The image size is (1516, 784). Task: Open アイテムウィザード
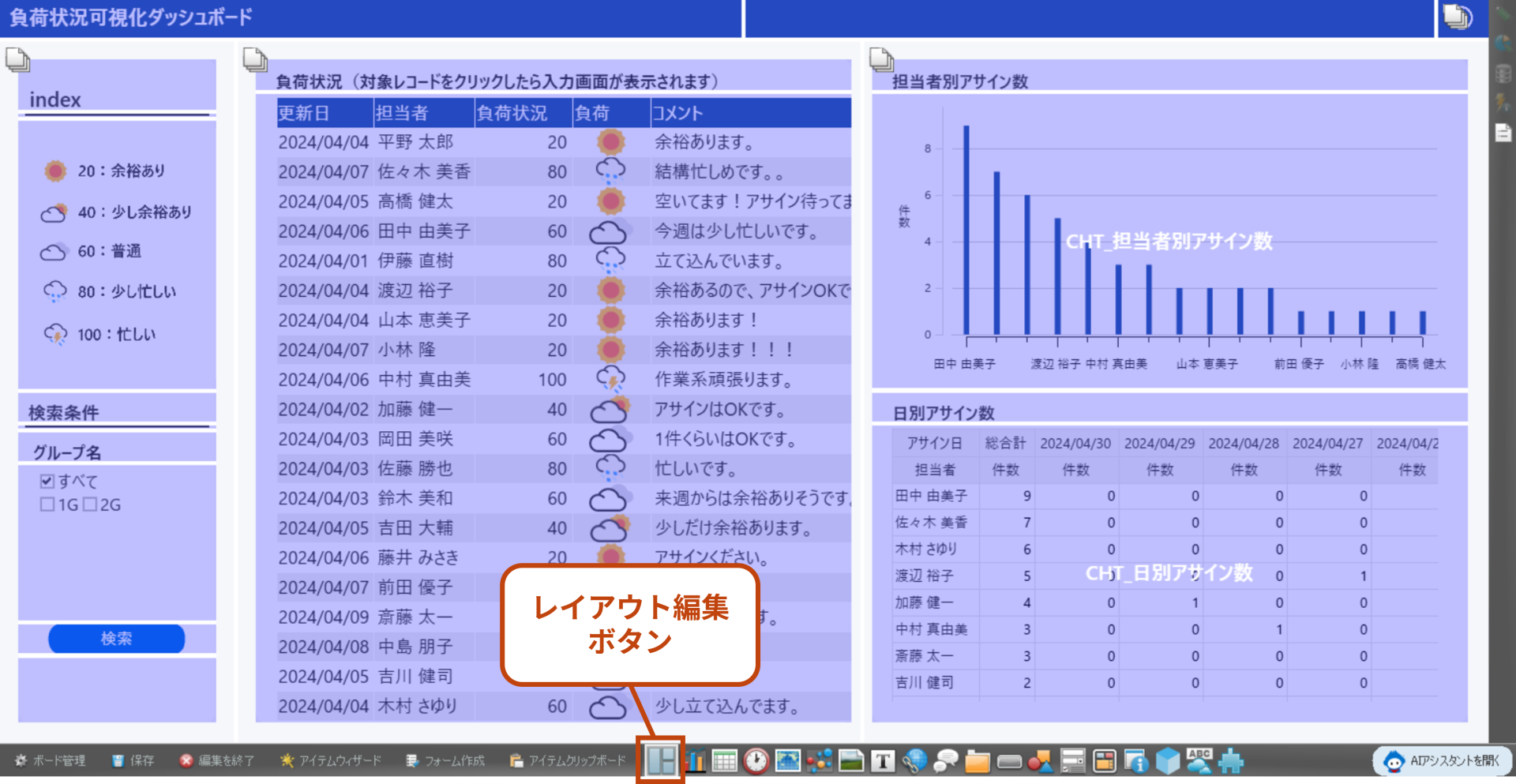click(330, 760)
